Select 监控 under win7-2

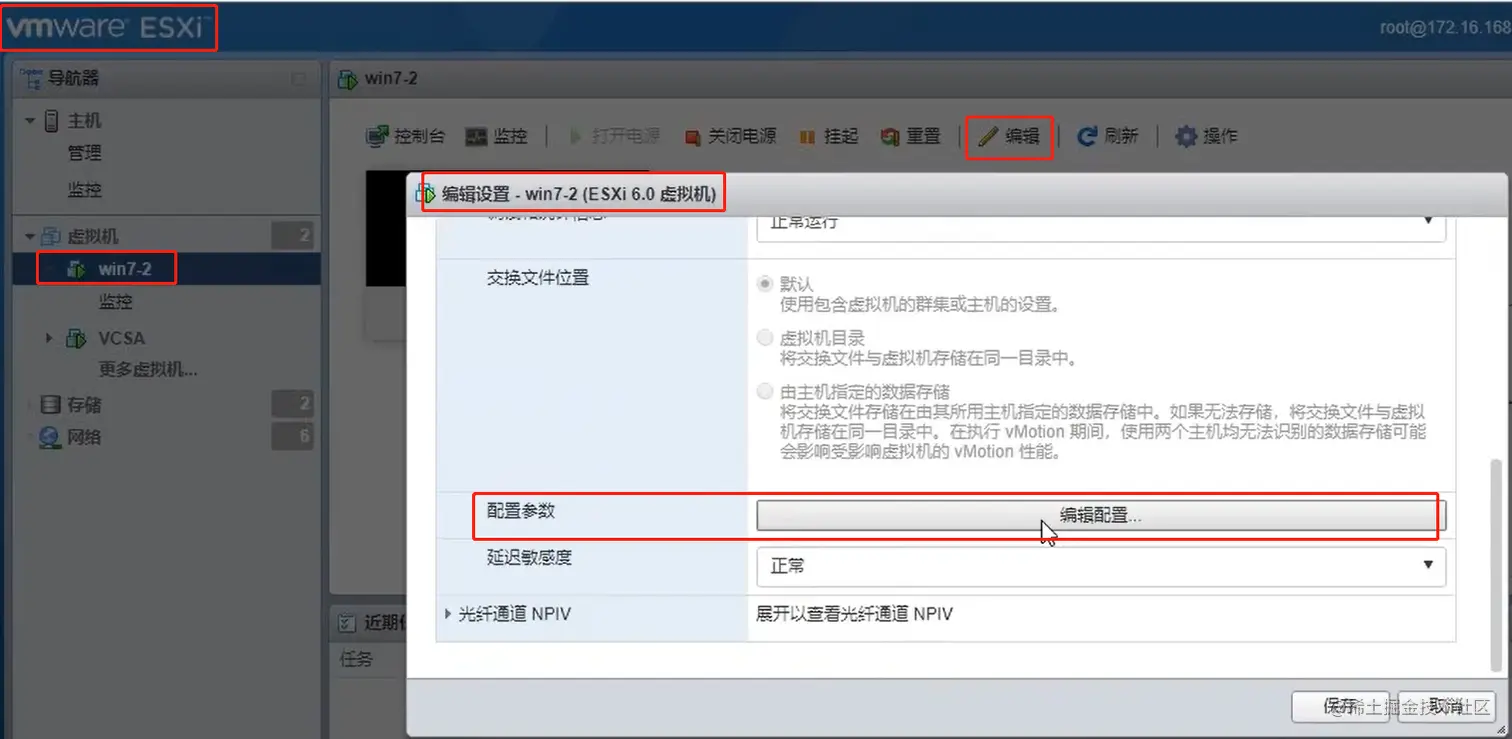click(x=116, y=302)
